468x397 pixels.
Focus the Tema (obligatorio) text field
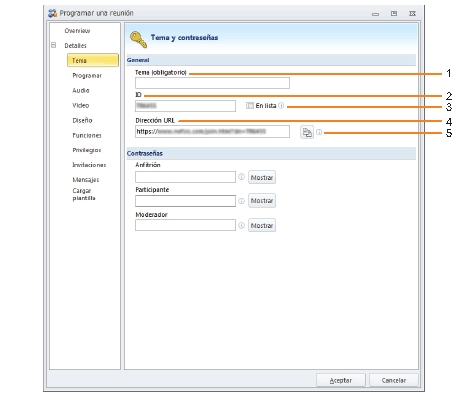click(x=212, y=83)
